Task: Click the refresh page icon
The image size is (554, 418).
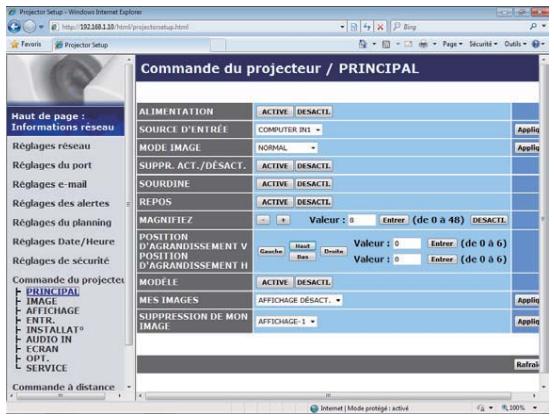Action: pos(367,27)
